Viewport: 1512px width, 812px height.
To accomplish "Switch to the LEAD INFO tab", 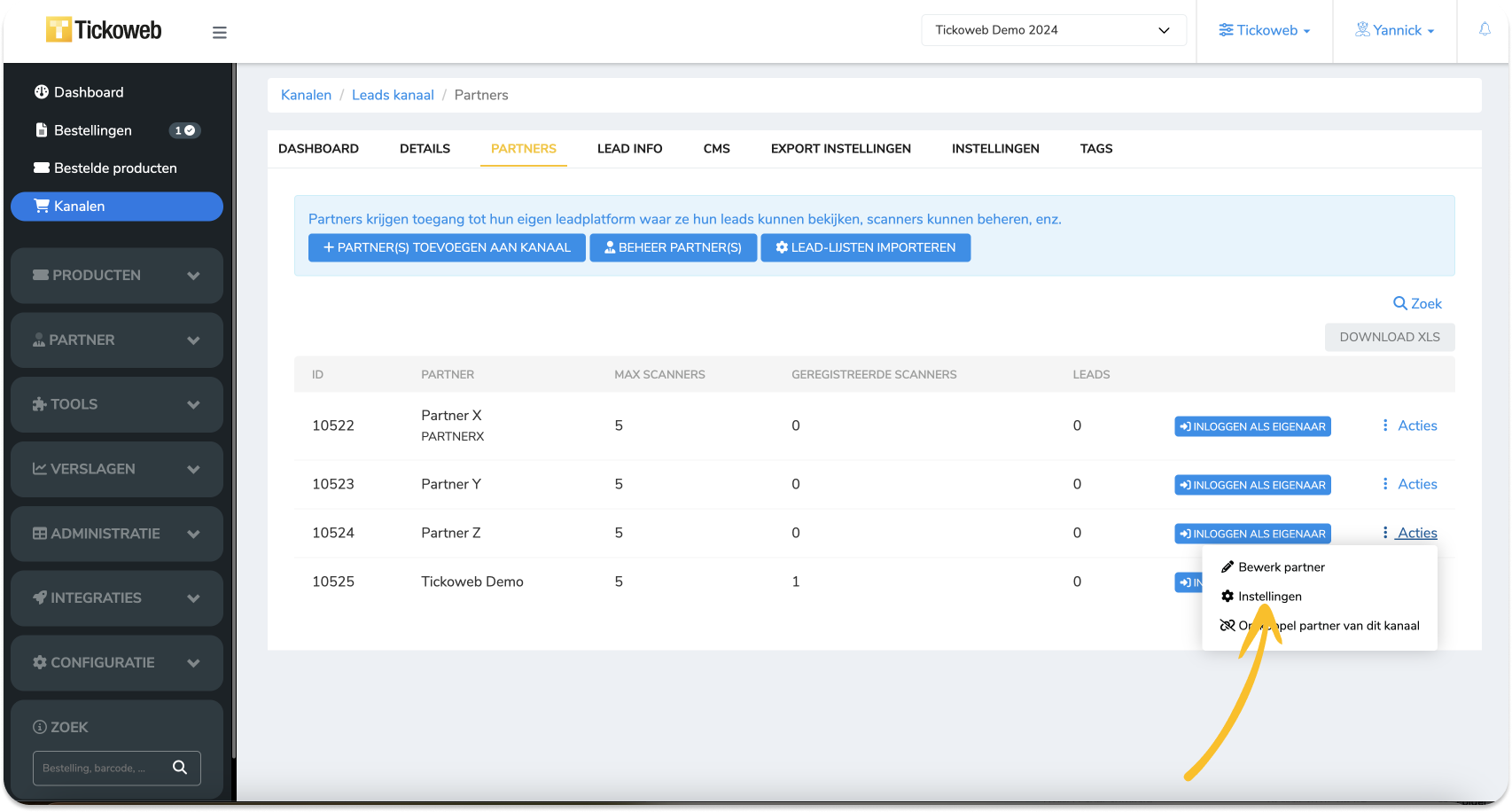I will click(x=630, y=149).
